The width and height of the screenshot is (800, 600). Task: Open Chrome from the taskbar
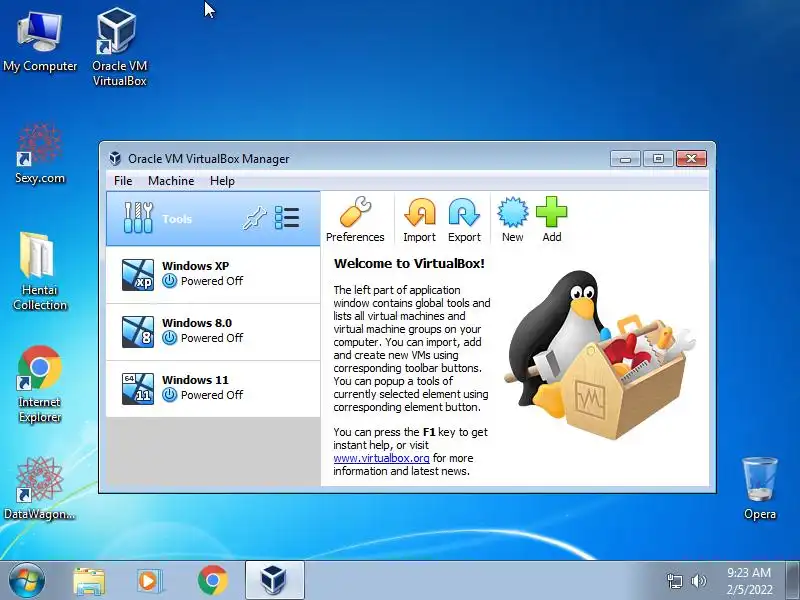click(213, 581)
